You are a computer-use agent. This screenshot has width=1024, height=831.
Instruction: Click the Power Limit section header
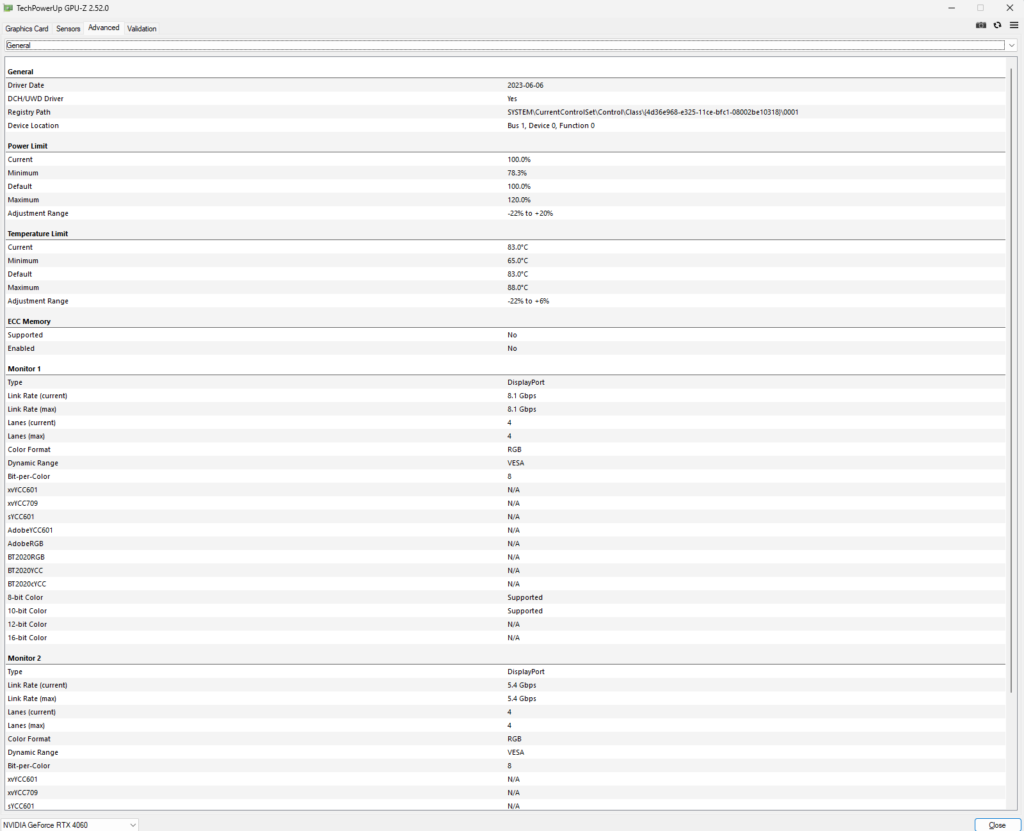[x=27, y=146]
